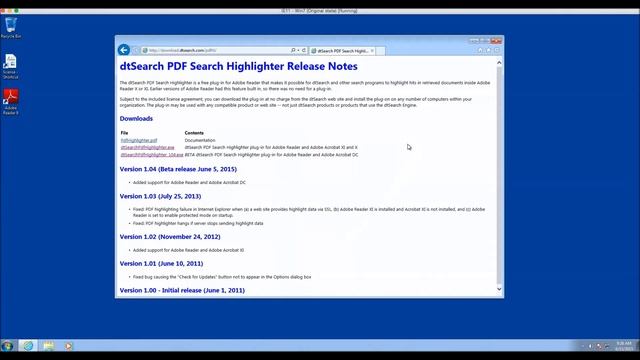This screenshot has height=360, width=640.
Task: Click the Downloads heading
Action: [136, 118]
